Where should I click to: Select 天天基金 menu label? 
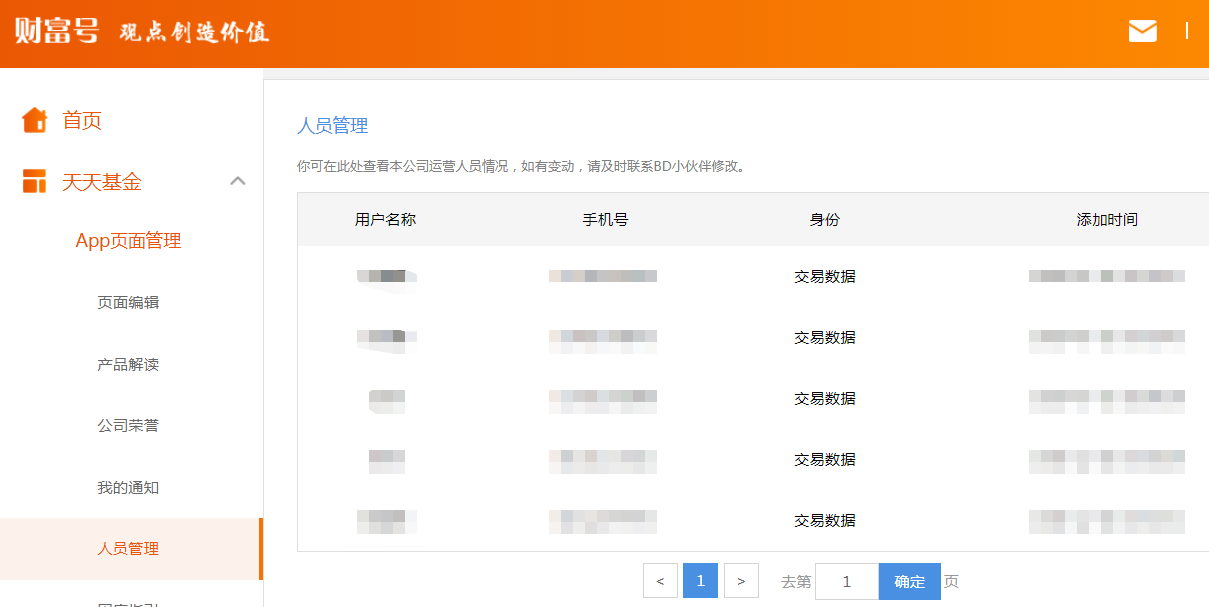(x=102, y=182)
